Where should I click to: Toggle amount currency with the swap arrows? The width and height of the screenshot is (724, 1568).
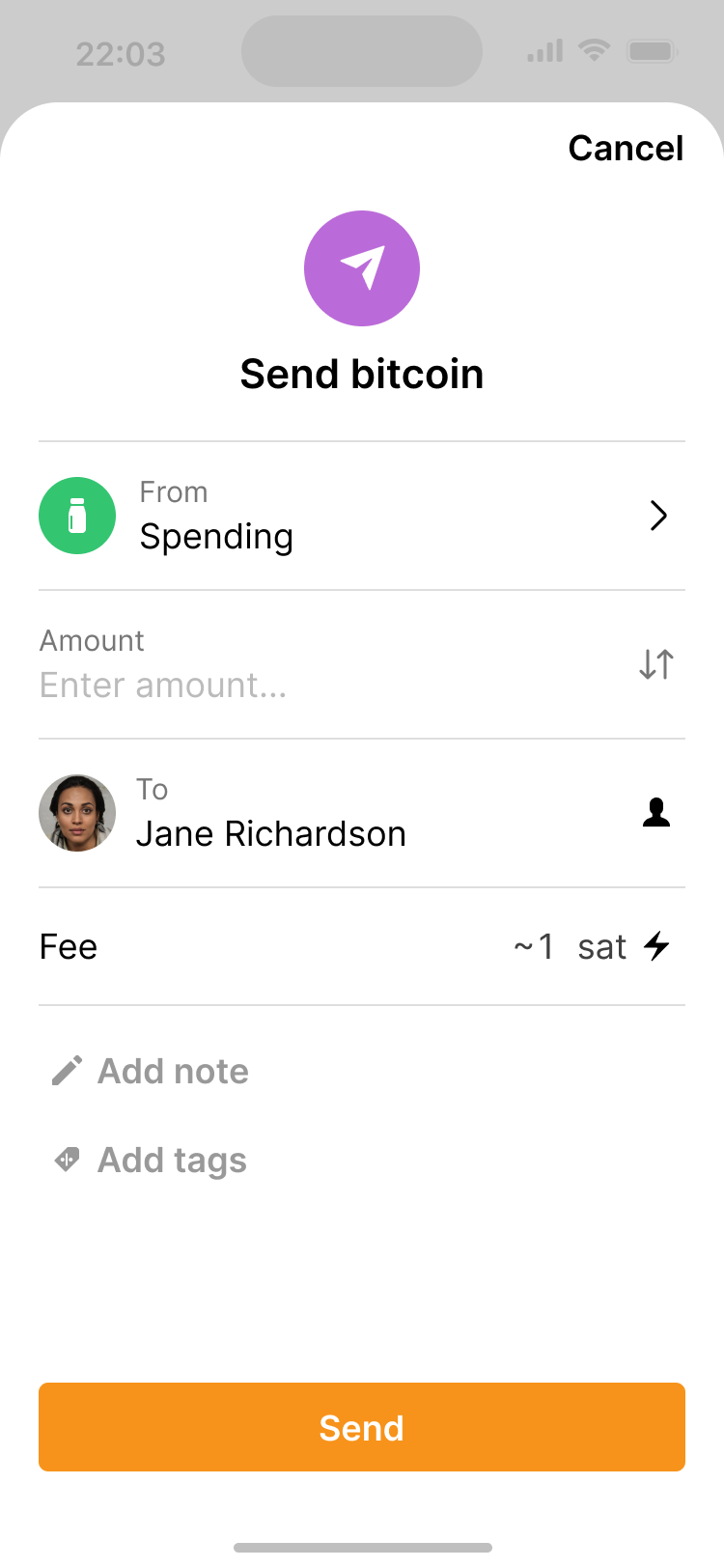tap(656, 664)
